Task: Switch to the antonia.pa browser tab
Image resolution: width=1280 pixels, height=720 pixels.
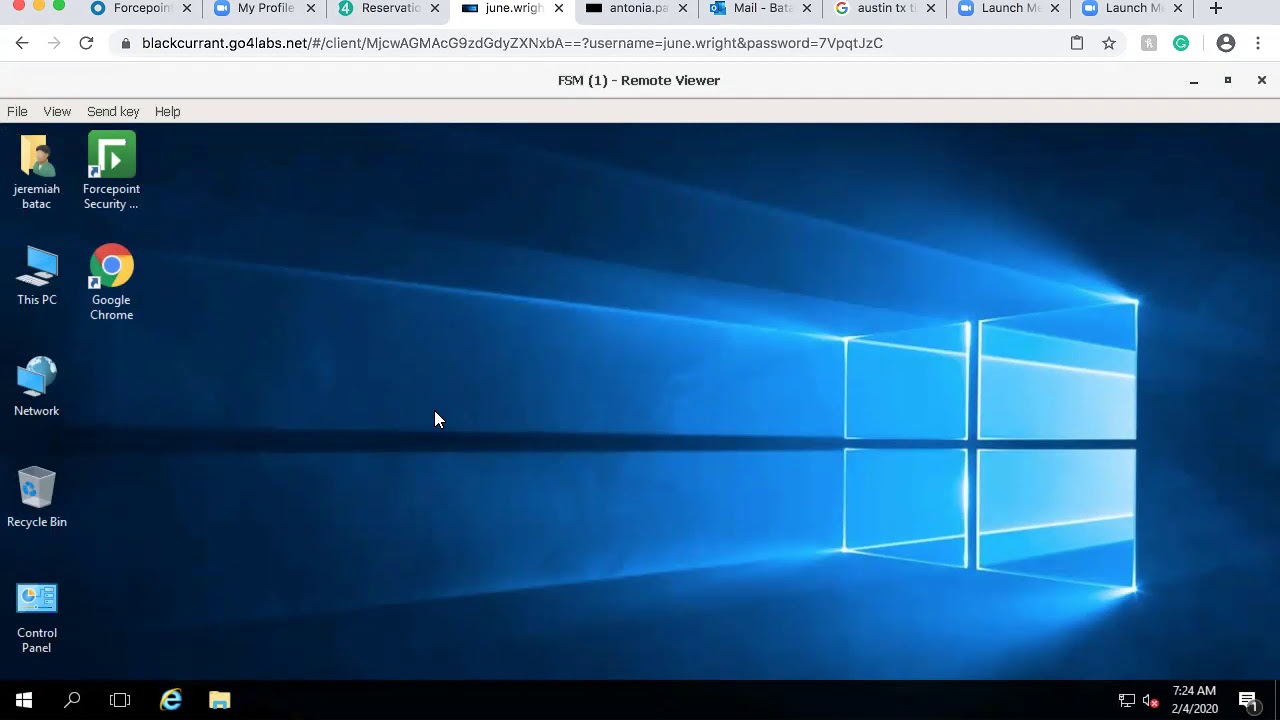Action: point(636,8)
